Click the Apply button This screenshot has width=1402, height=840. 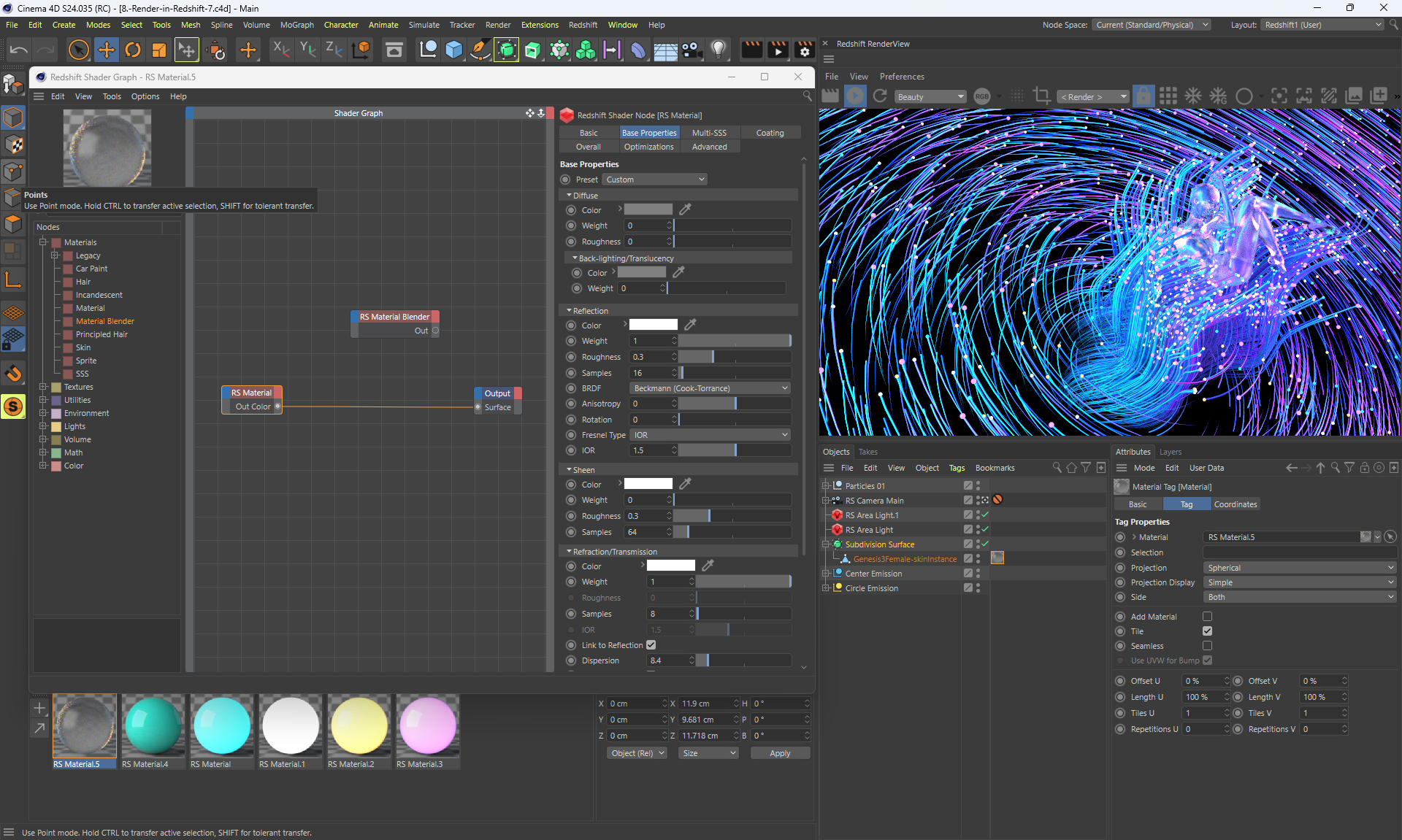pyautogui.click(x=780, y=753)
